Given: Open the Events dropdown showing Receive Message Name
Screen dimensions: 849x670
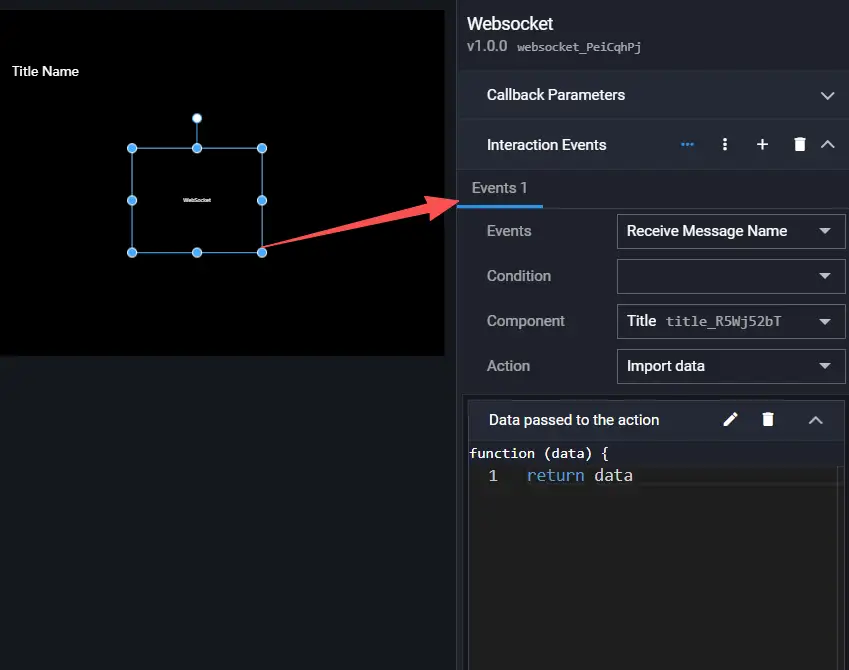Looking at the screenshot, I should [731, 231].
